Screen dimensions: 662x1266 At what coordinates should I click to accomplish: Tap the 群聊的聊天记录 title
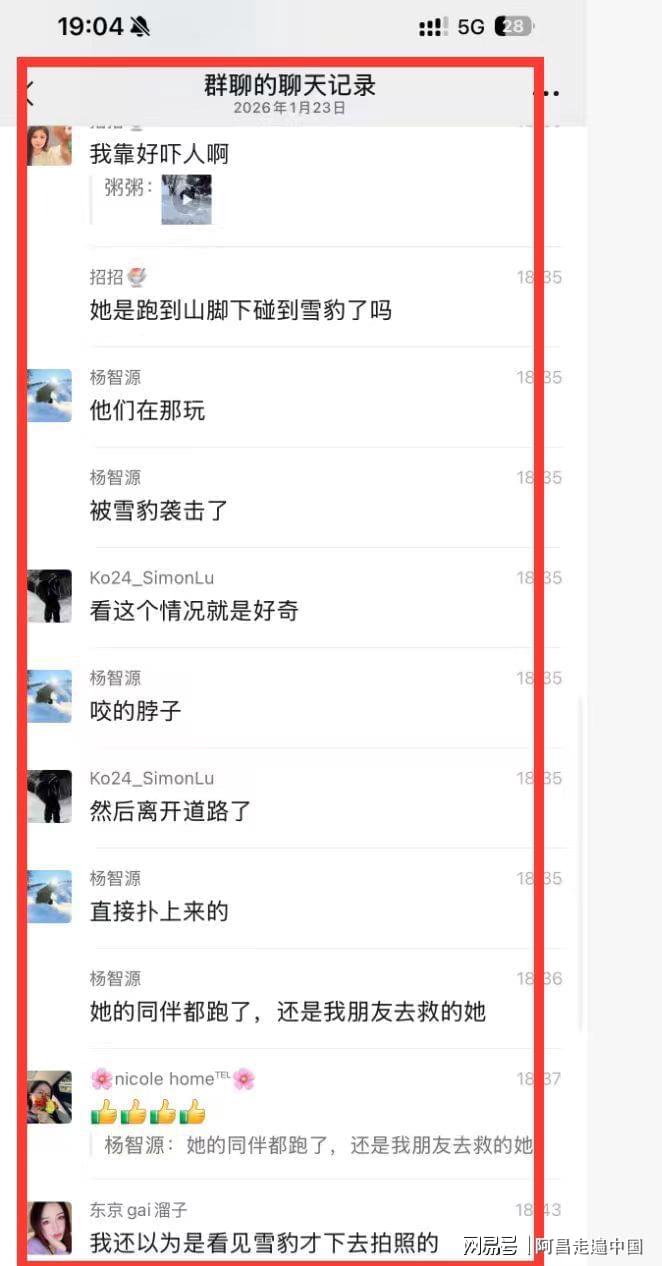(290, 85)
